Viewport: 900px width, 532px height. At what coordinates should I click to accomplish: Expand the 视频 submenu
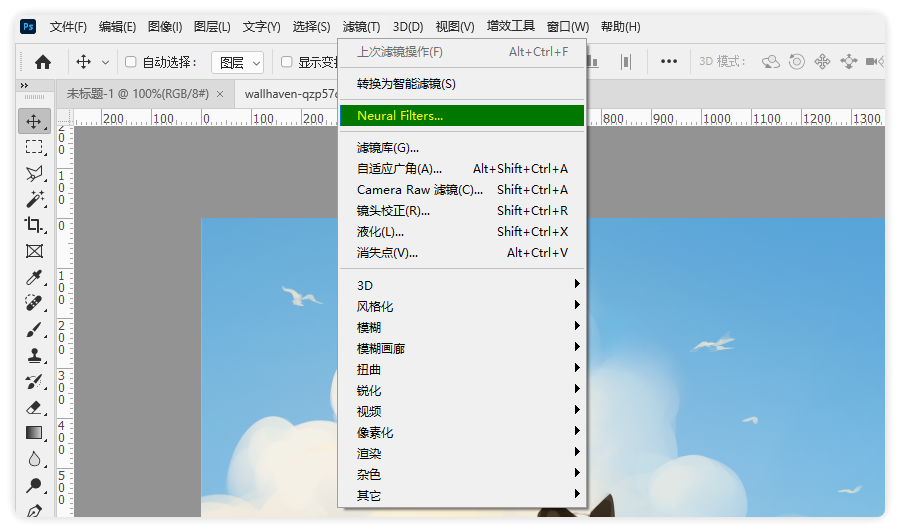tap(461, 411)
